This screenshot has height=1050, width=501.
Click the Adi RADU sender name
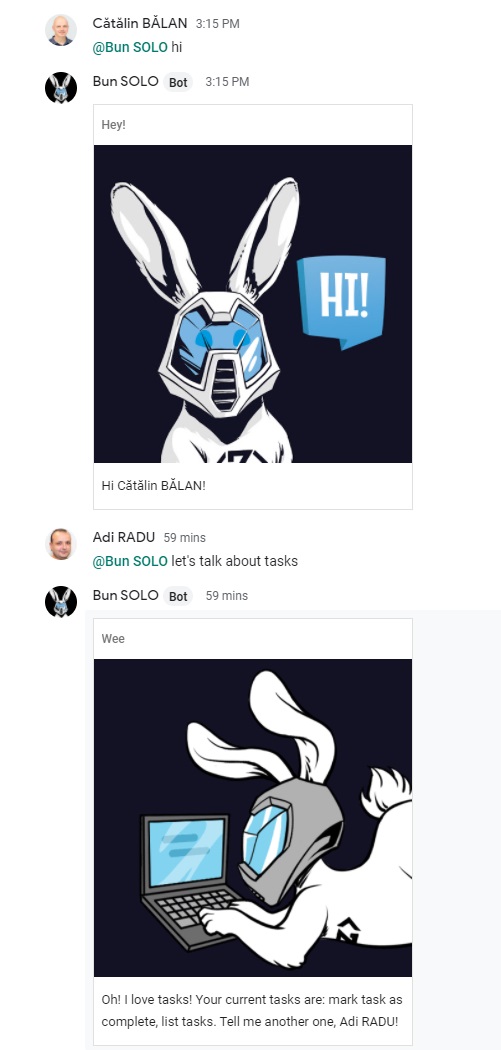click(x=124, y=537)
